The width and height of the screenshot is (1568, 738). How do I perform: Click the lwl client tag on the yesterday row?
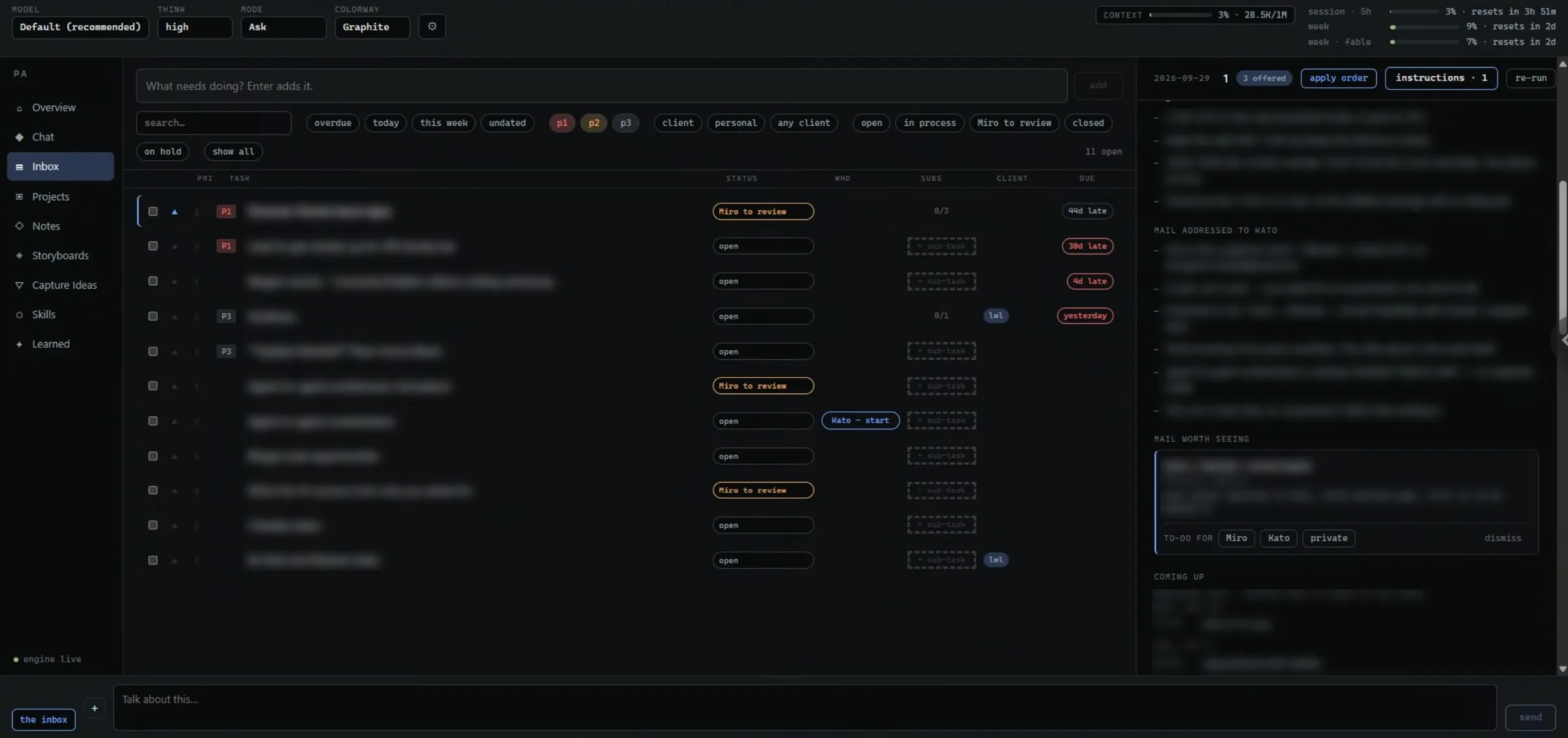[996, 316]
